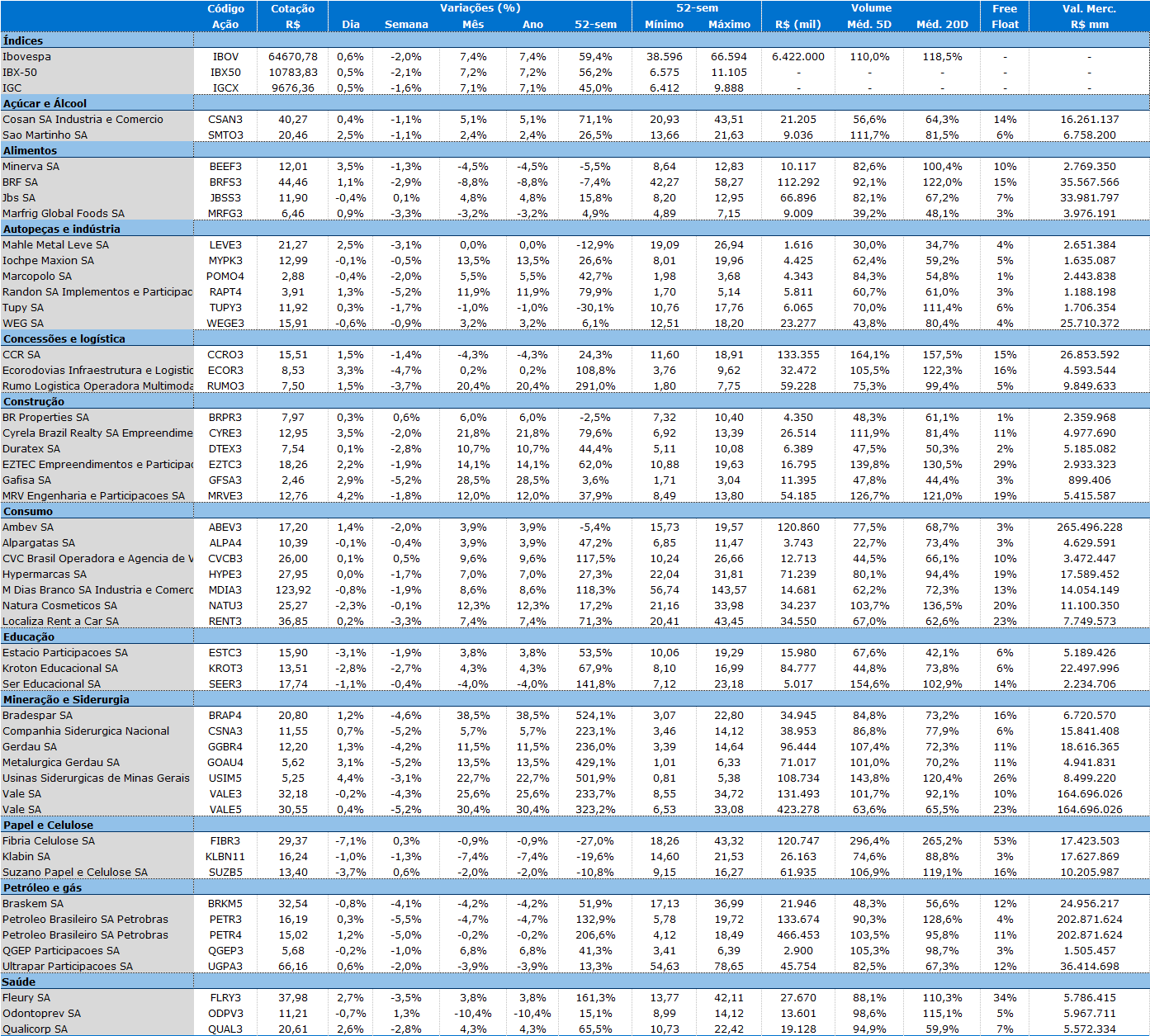Click ticker PETR3
1150x1036 pixels.
point(225,920)
